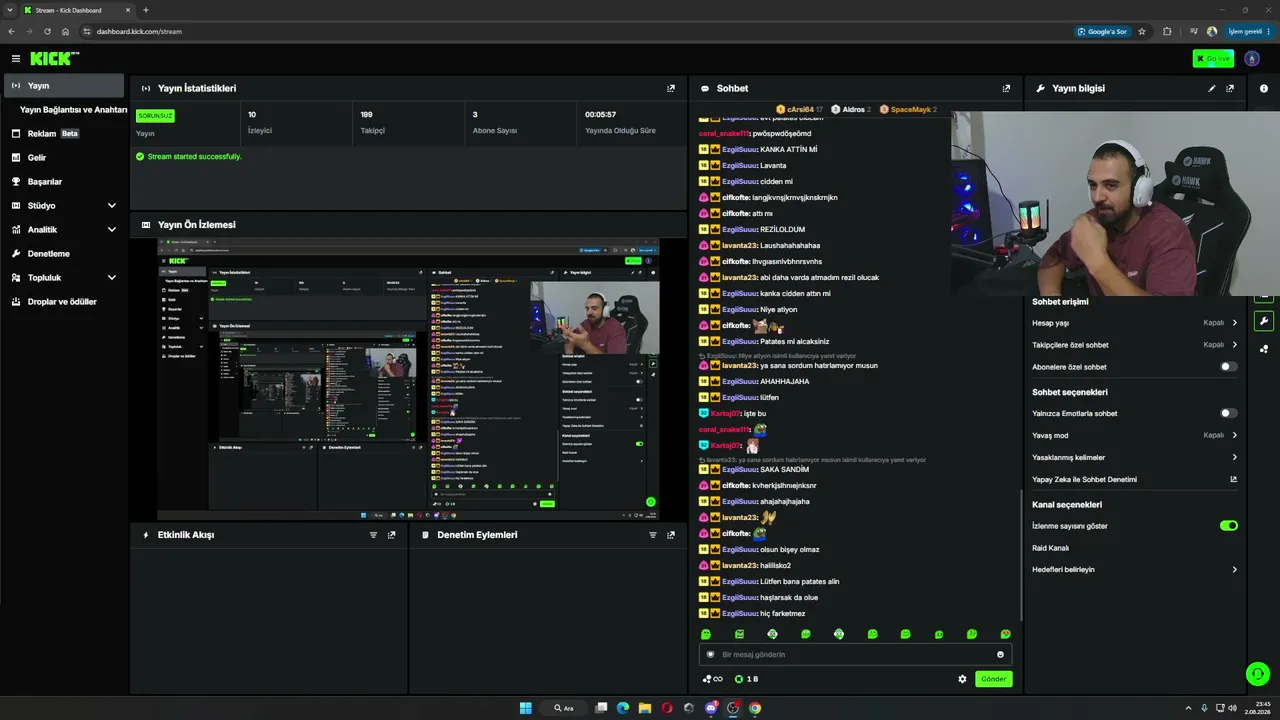Open File Explorer from the taskbar
The height and width of the screenshot is (720, 1280).
coord(645,708)
